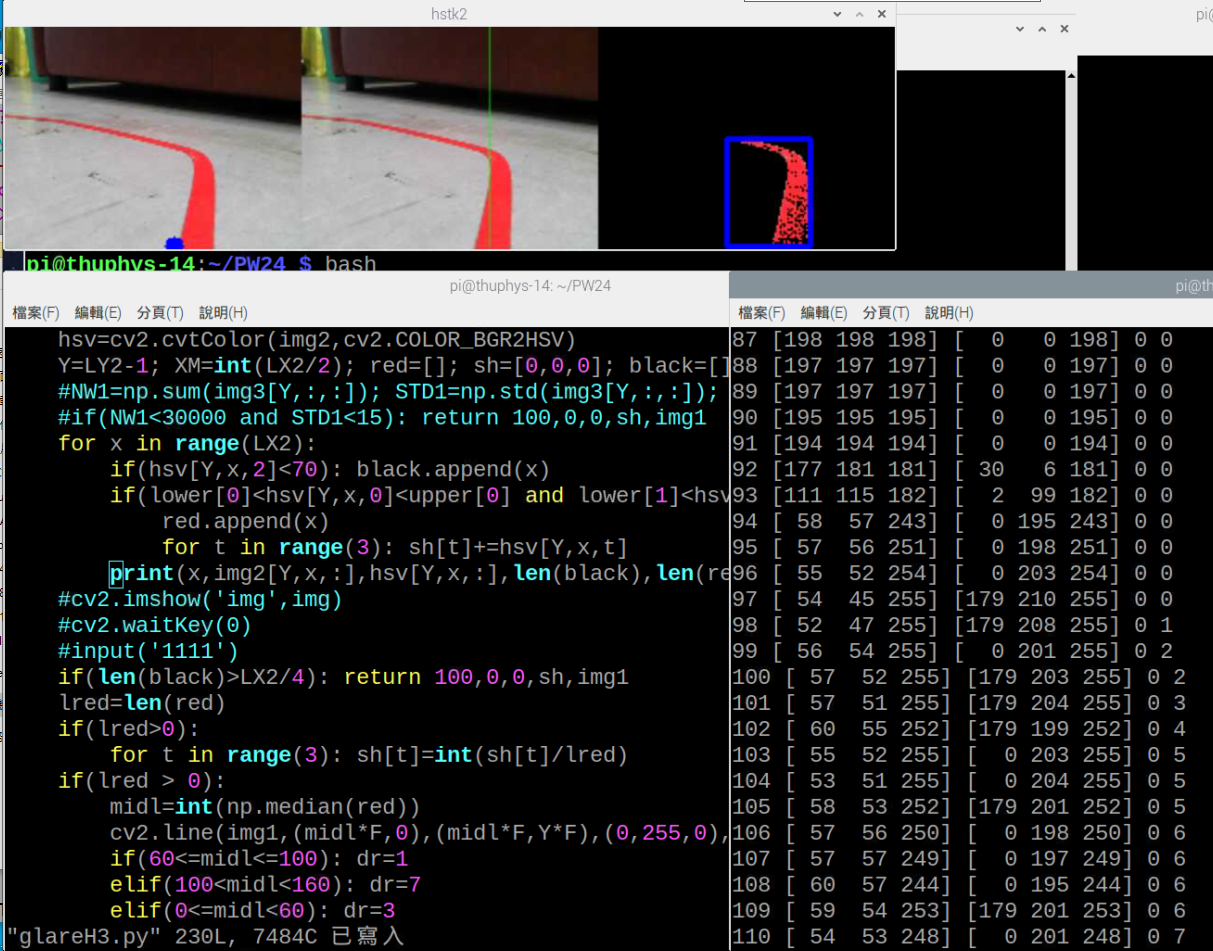Image resolution: width=1213 pixels, height=951 pixels.
Task: Open 說明(H) menu in the left terminal
Action: tap(223, 313)
